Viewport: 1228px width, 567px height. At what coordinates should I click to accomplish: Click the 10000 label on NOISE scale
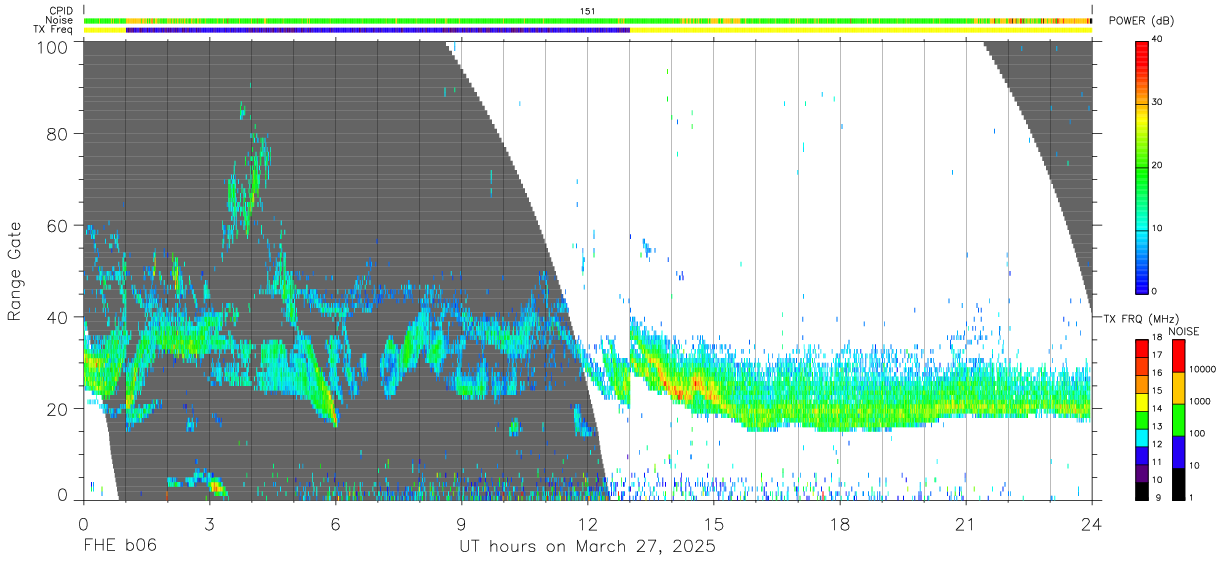coord(1202,369)
